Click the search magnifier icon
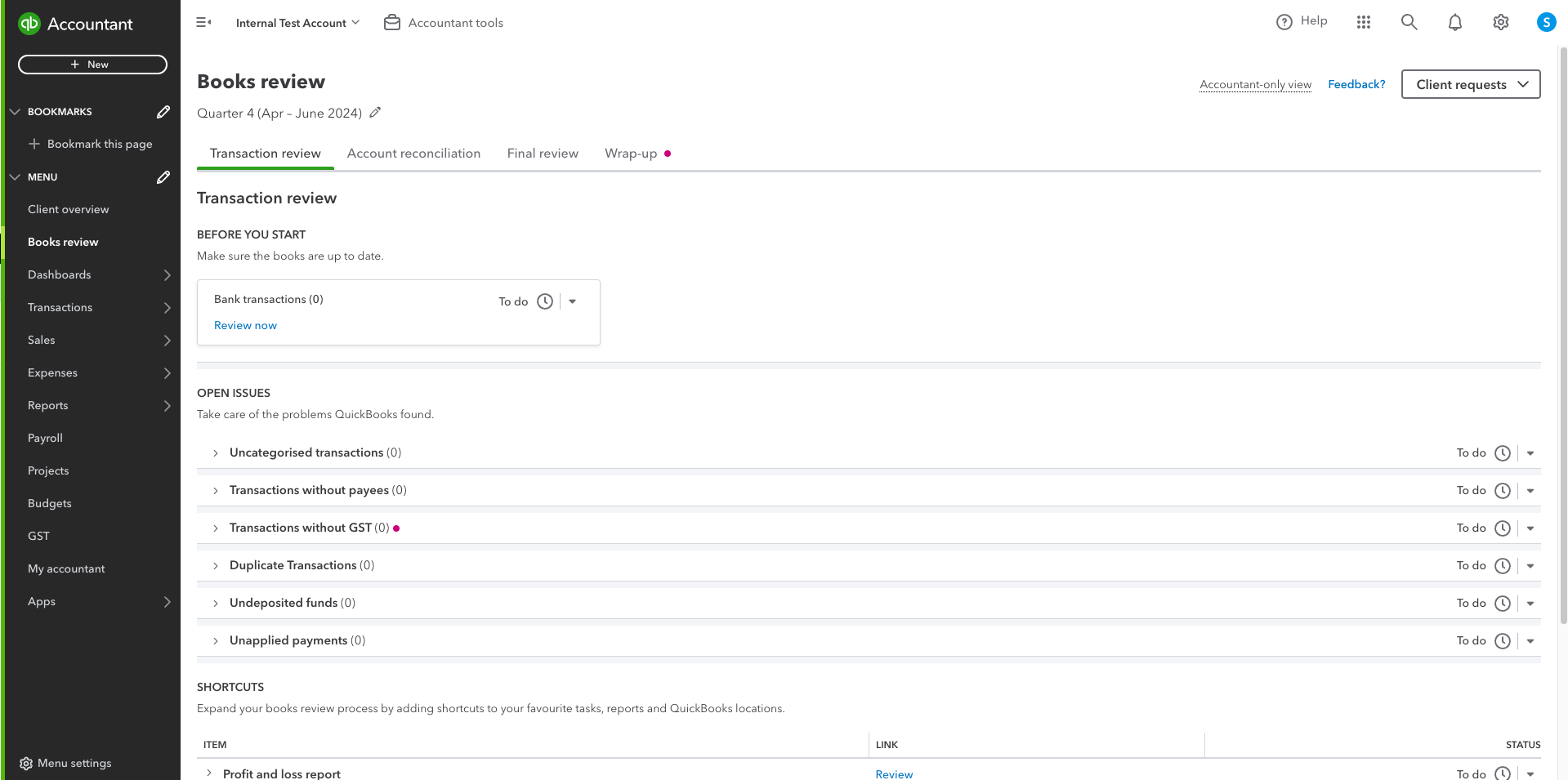The width and height of the screenshot is (1568, 780). click(1409, 23)
